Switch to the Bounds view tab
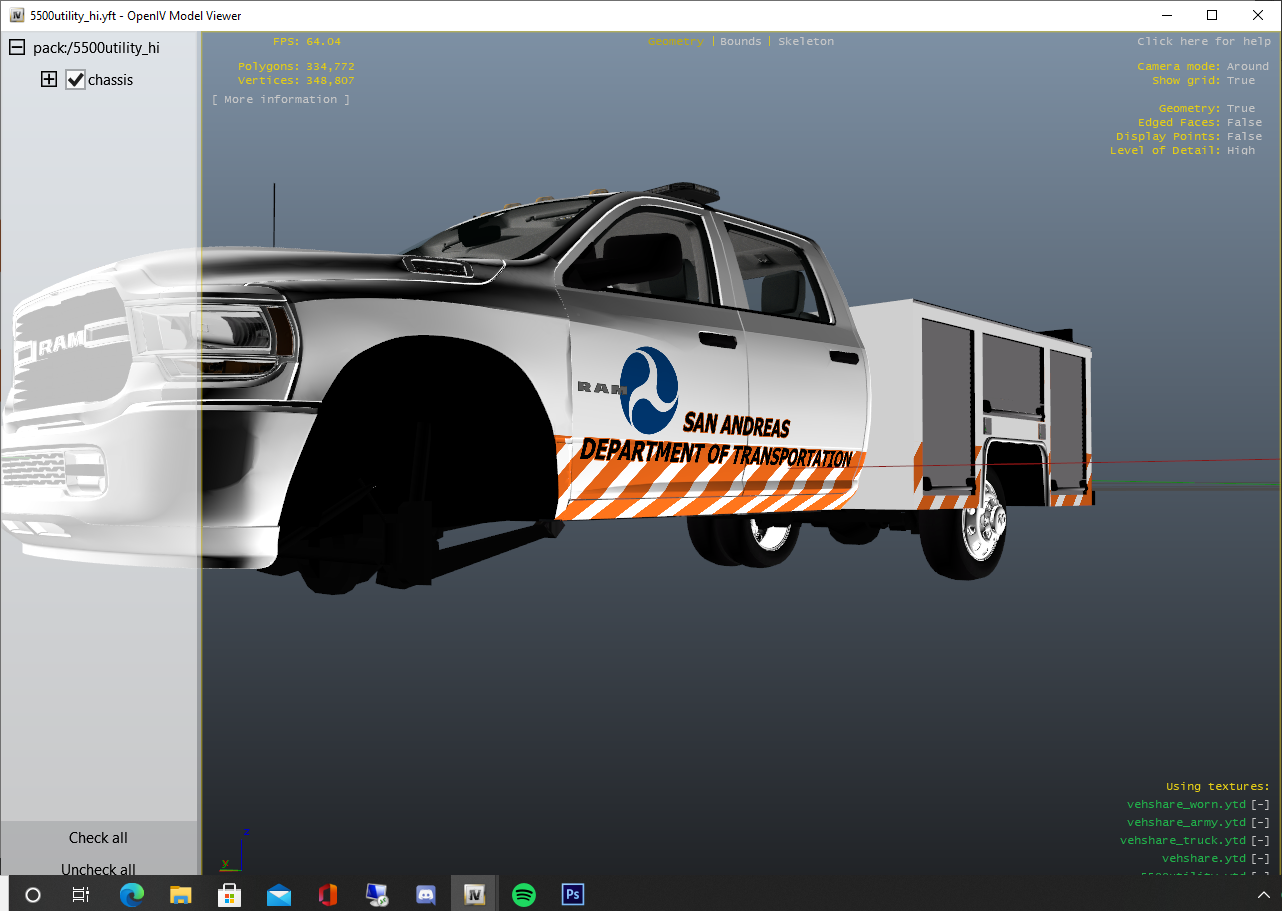This screenshot has height=911, width=1282. tap(740, 42)
